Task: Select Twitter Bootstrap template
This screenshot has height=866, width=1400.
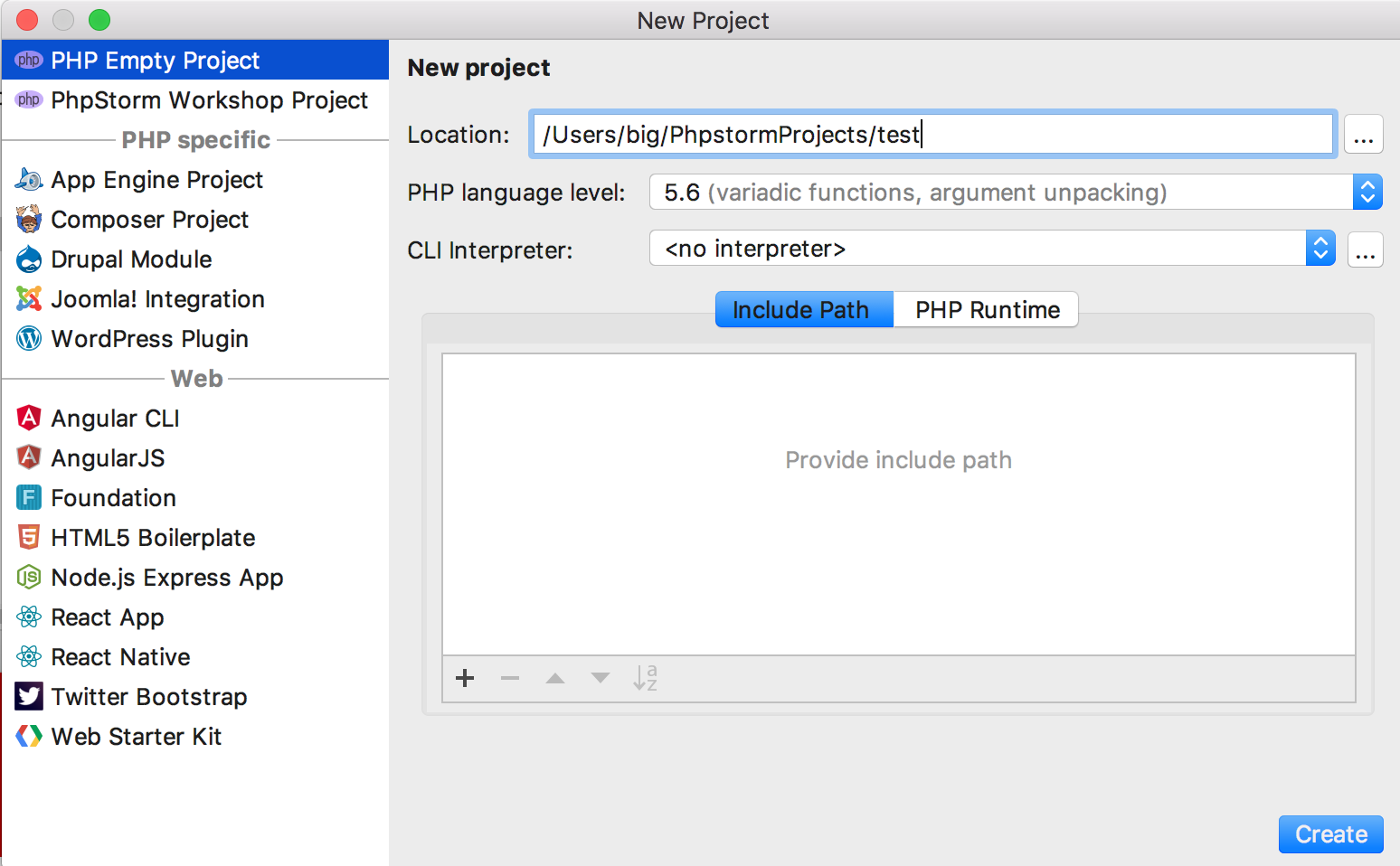Action: click(195, 696)
